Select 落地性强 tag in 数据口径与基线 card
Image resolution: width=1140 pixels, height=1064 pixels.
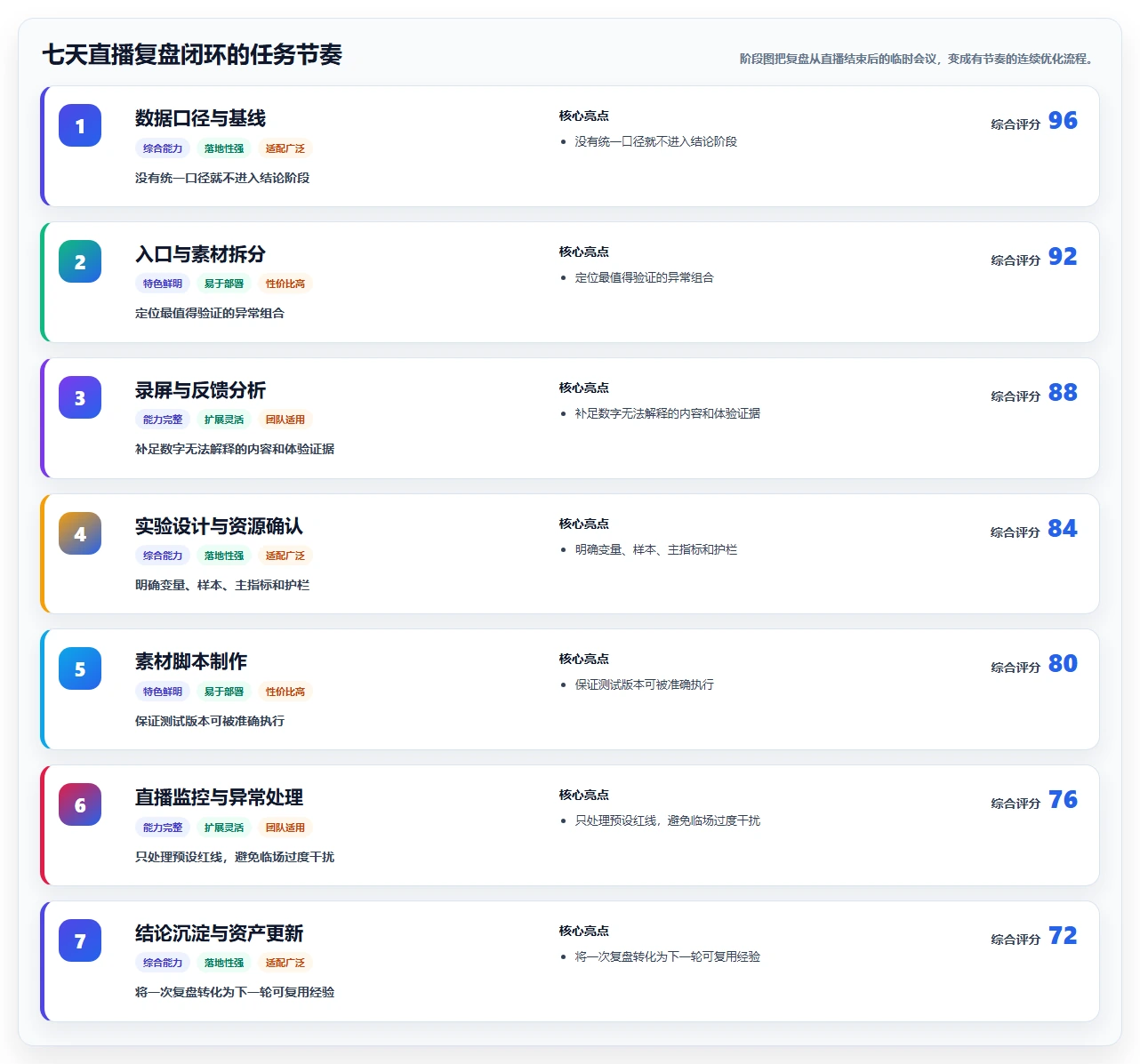pos(224,148)
